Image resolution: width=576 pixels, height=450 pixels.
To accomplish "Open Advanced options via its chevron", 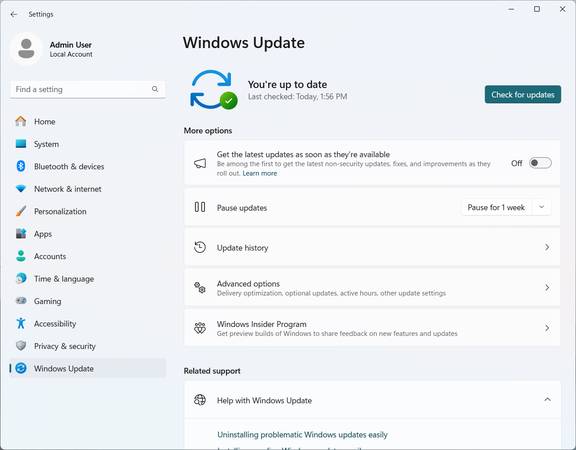I will (547, 288).
